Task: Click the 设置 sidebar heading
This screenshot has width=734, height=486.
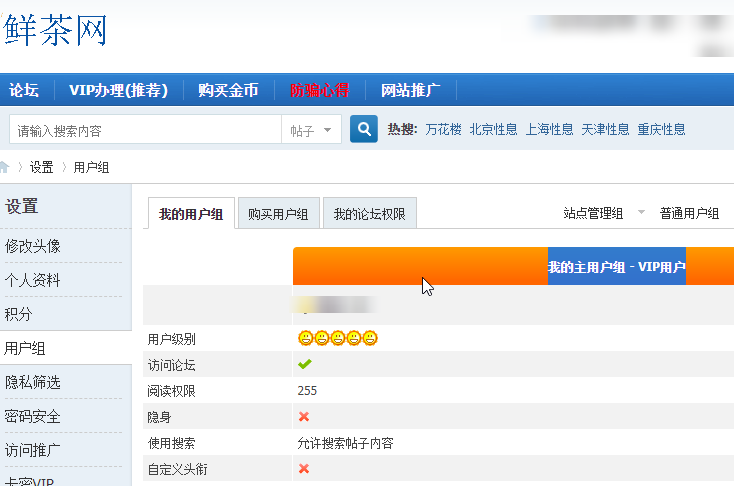Action: (22, 206)
